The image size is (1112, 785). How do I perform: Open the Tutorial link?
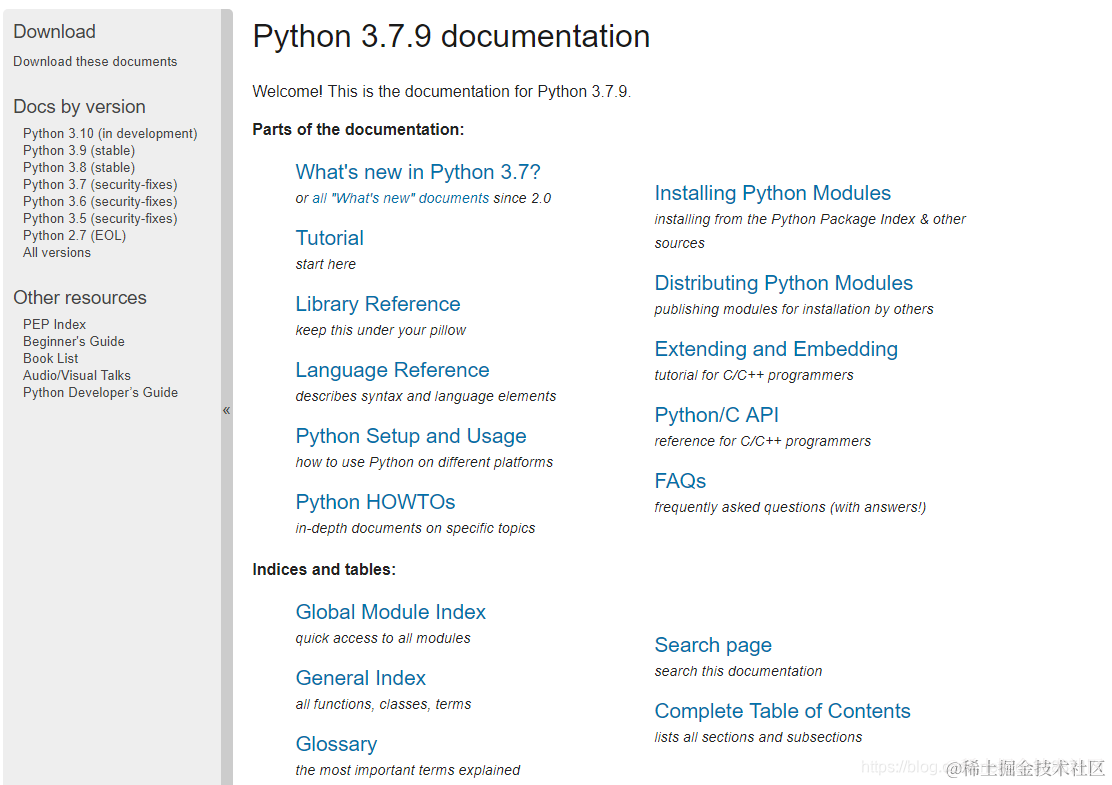click(x=330, y=238)
